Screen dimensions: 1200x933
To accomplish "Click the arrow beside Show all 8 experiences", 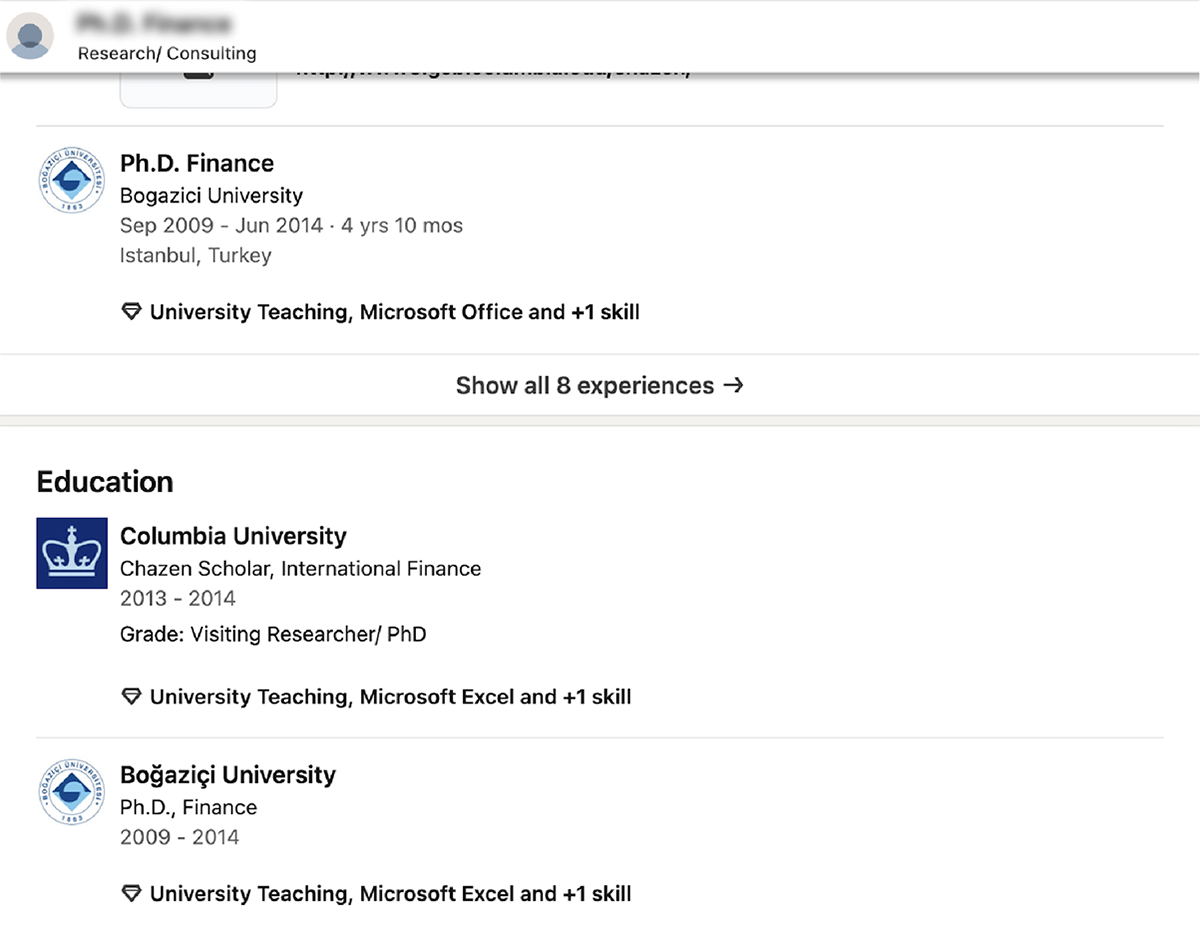I will 733,385.
